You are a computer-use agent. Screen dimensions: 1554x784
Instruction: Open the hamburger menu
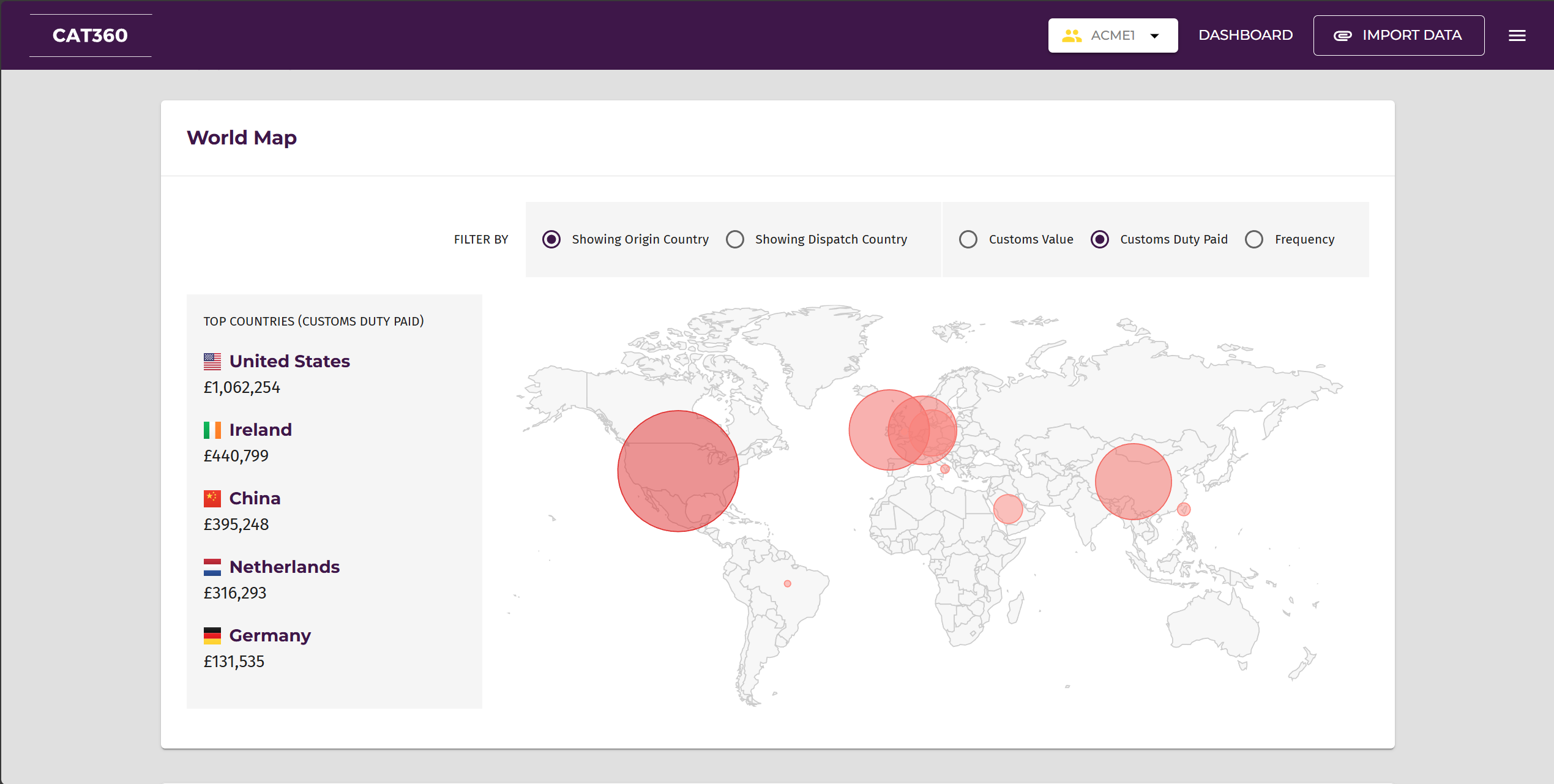pos(1517,35)
